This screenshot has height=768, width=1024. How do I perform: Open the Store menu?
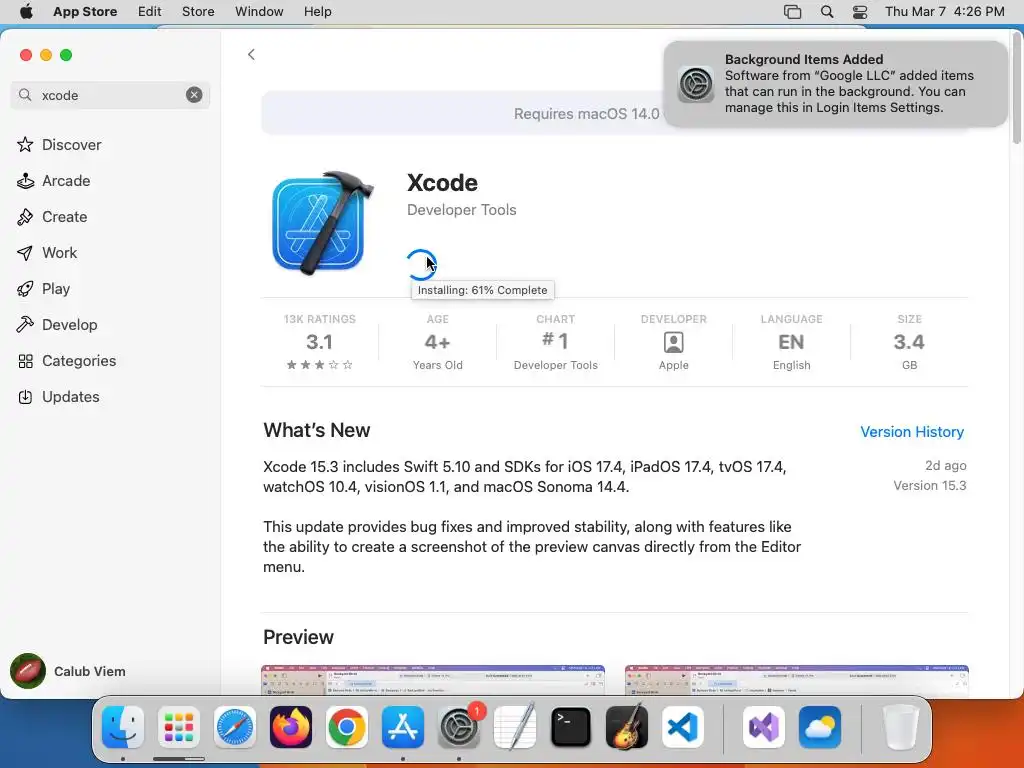tap(198, 12)
